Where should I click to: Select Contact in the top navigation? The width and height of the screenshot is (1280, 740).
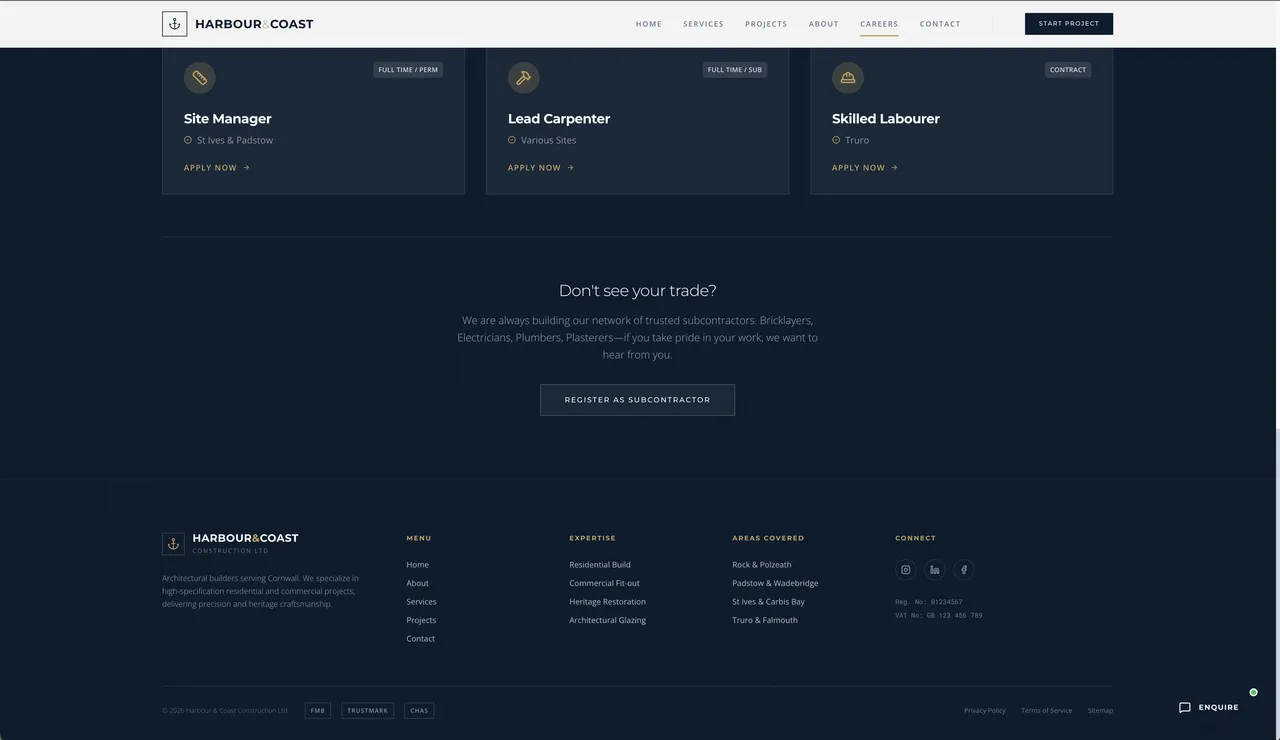pyautogui.click(x=940, y=24)
